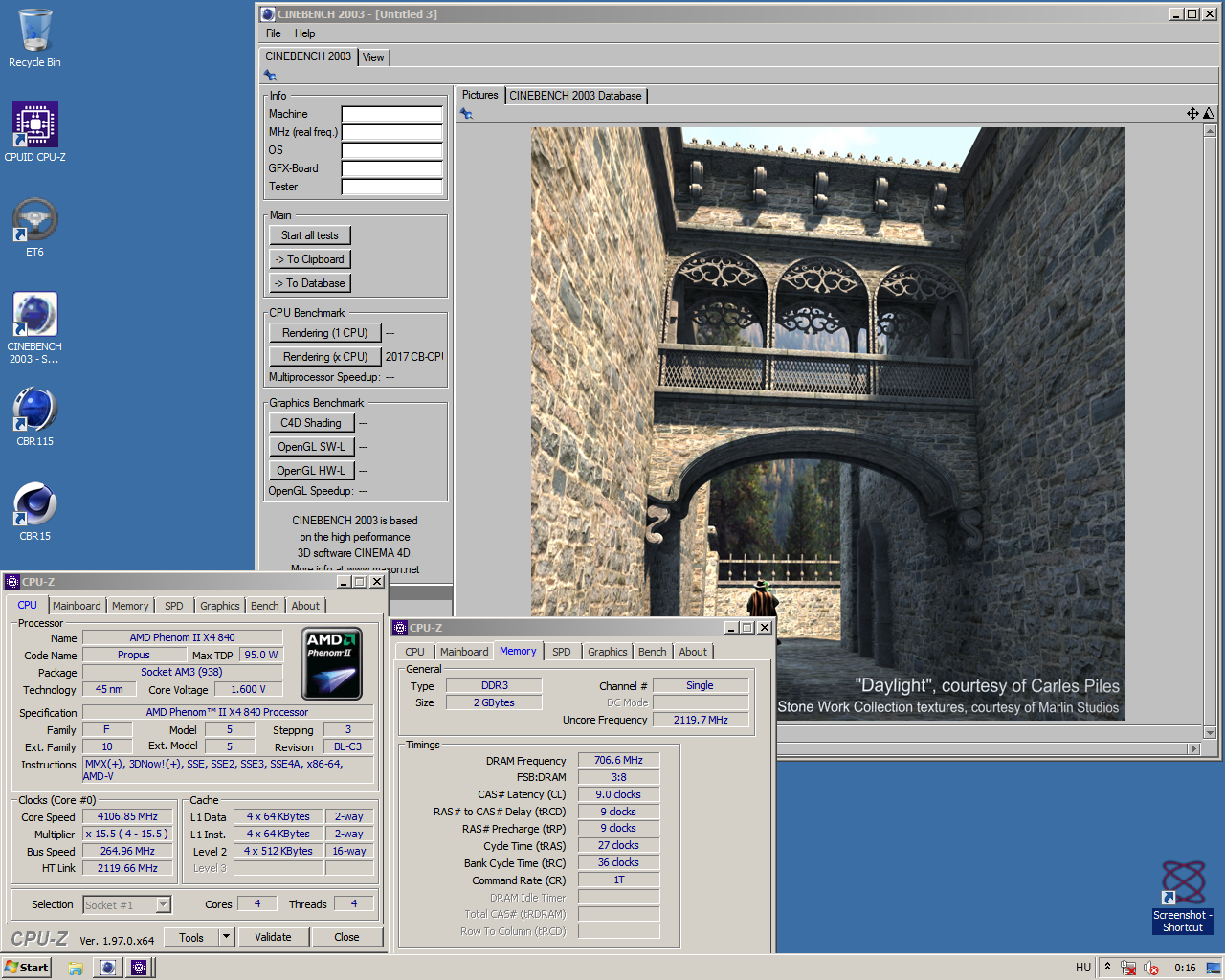Image resolution: width=1225 pixels, height=980 pixels.
Task: Click the 0:16 taskbar clock
Action: pyautogui.click(x=1185, y=968)
